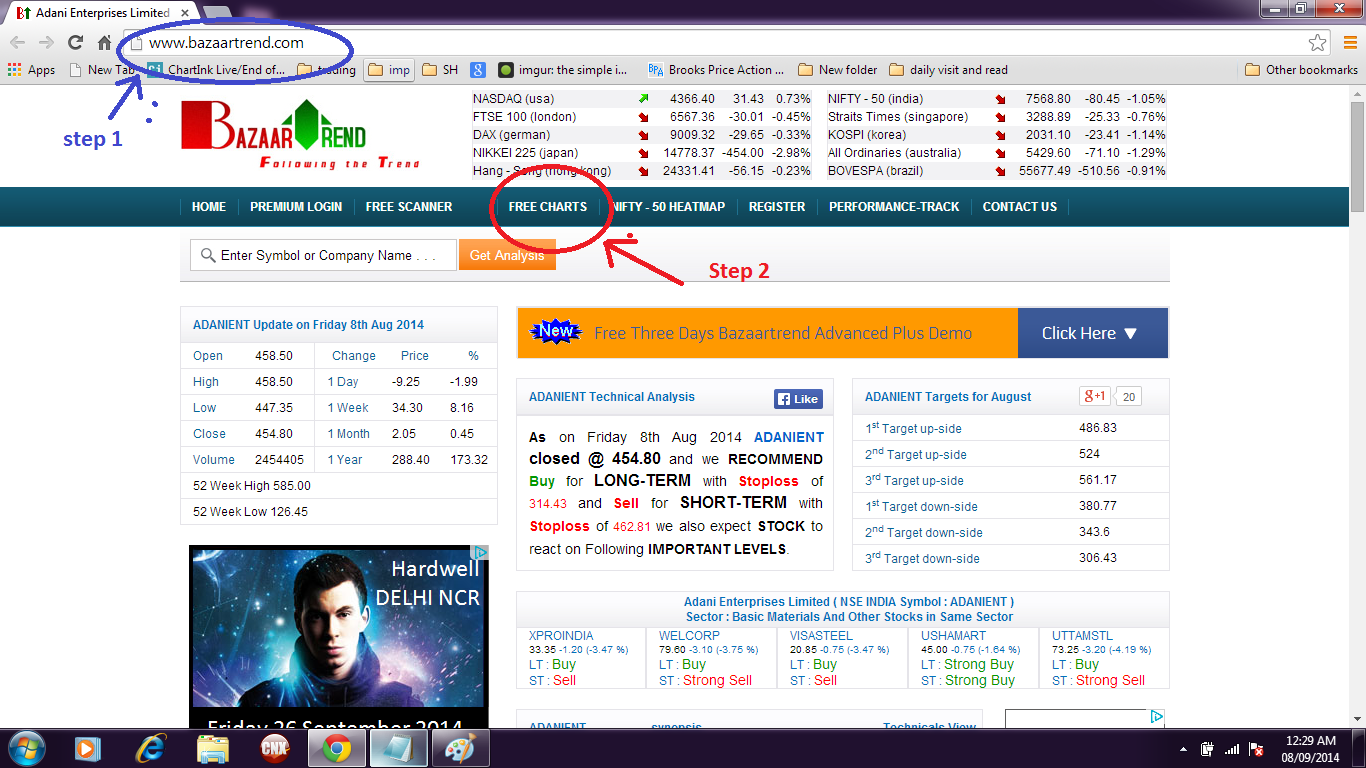Click the Google +1 icon near ADANIENT Targets
The height and width of the screenshot is (768, 1366).
coord(1093,396)
